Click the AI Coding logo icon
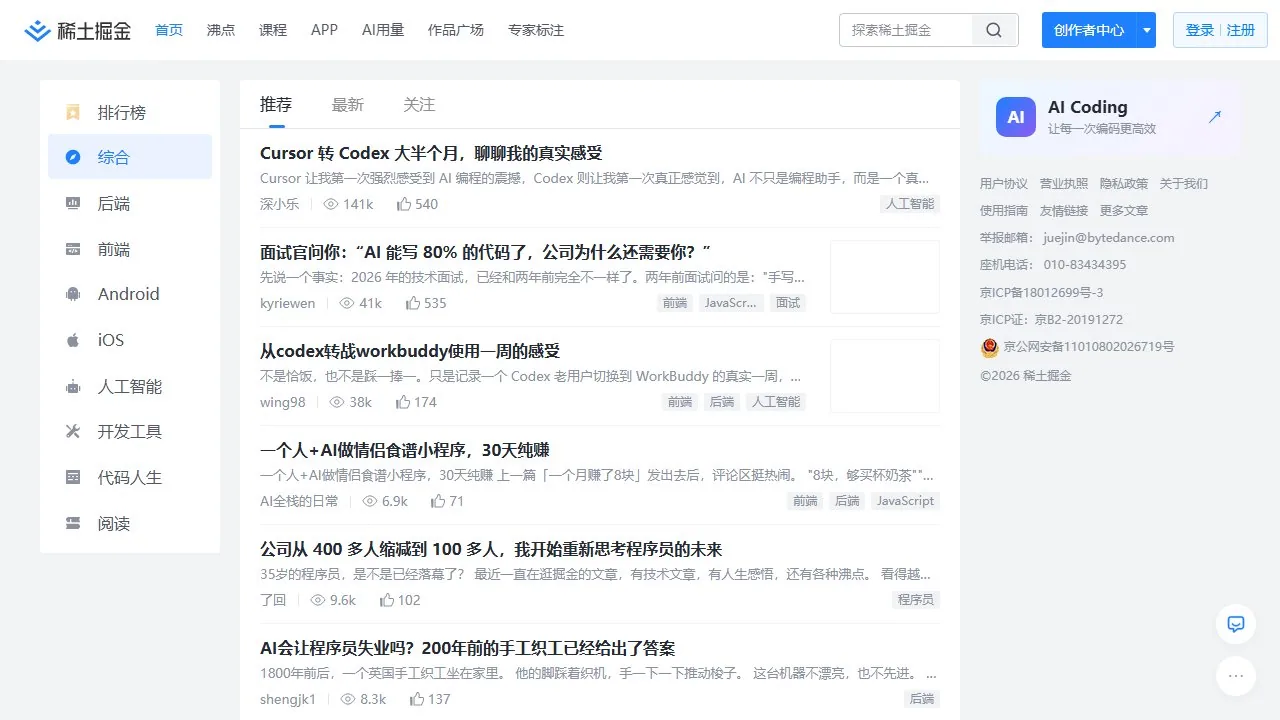Screen dimensions: 1280x720 (x=1016, y=117)
